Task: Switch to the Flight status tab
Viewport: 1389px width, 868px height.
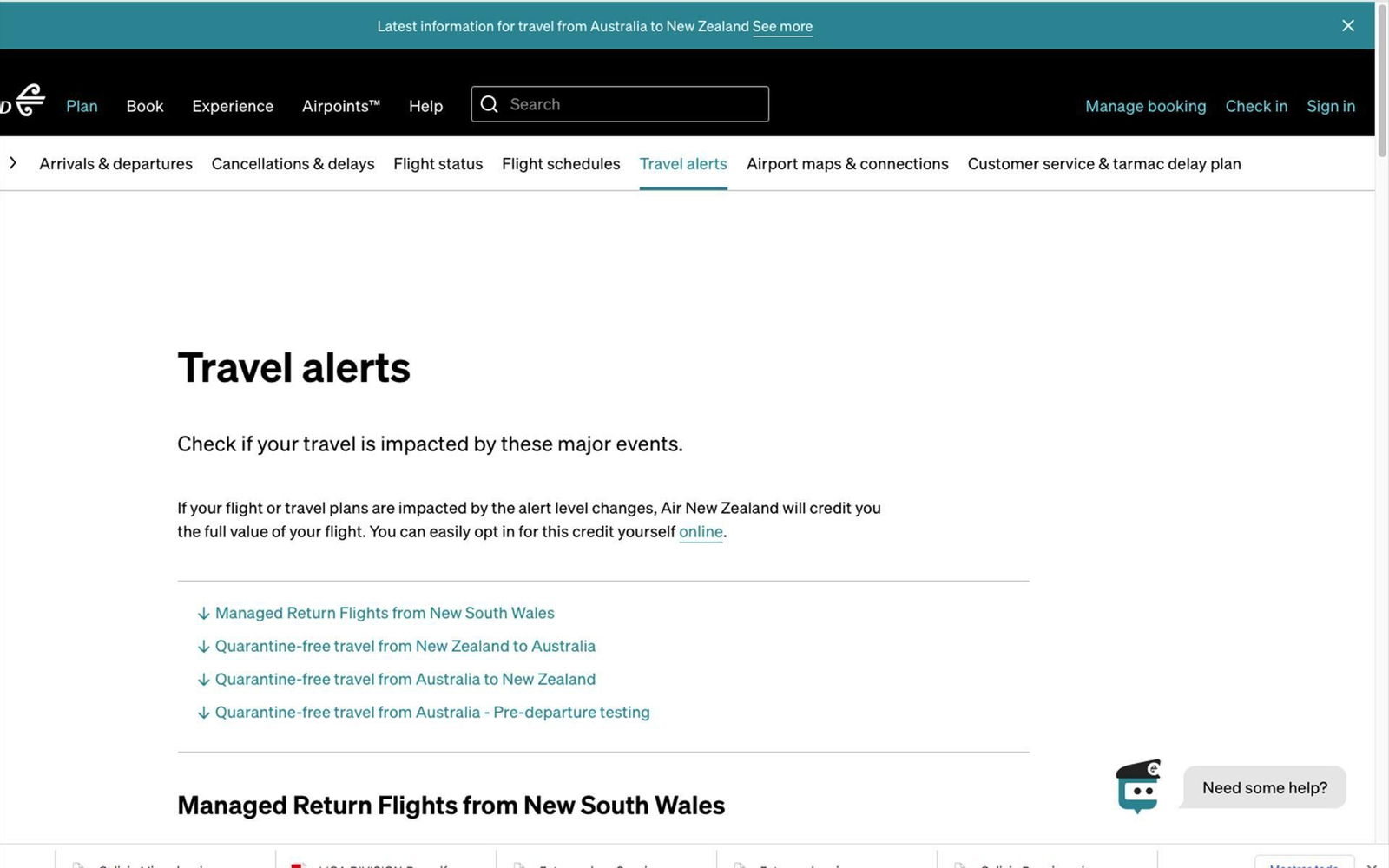Action: pyautogui.click(x=438, y=163)
